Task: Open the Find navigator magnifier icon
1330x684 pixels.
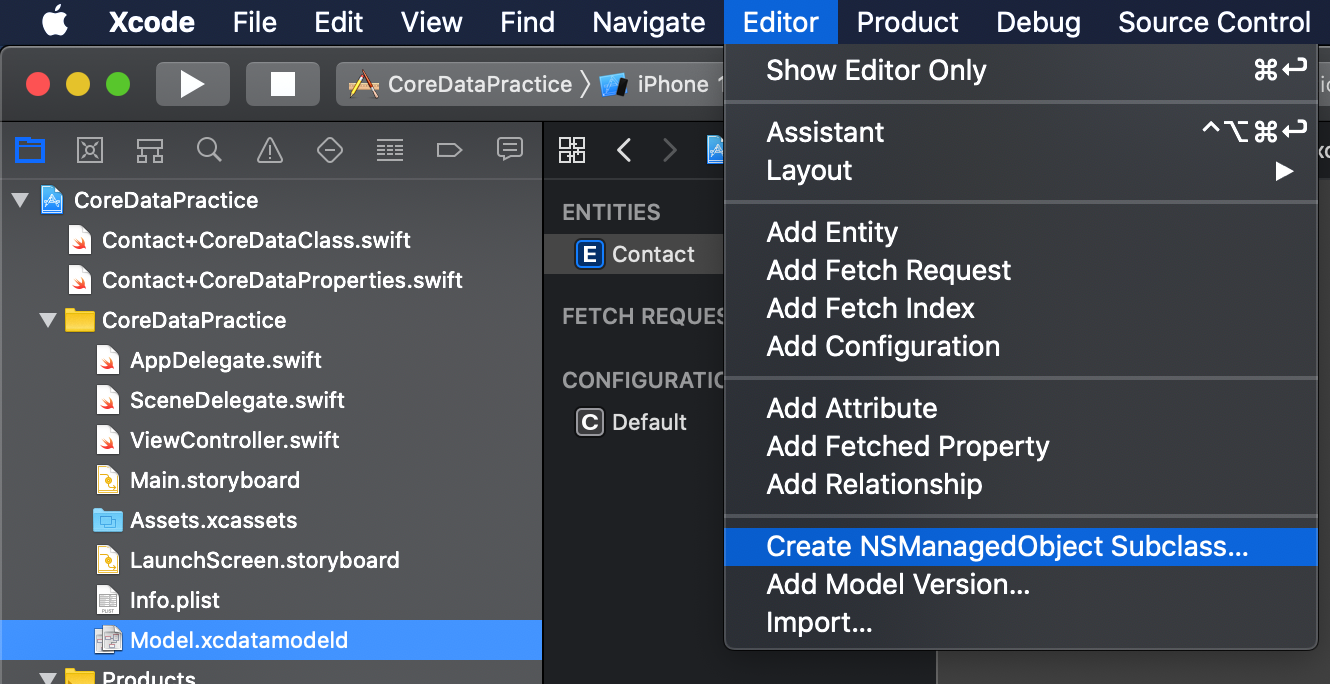Action: coord(209,150)
